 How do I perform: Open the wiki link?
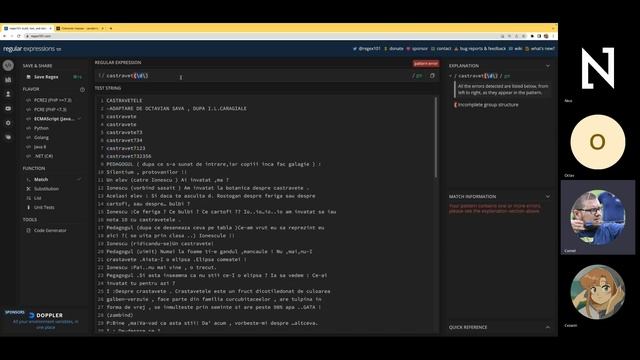point(516,49)
